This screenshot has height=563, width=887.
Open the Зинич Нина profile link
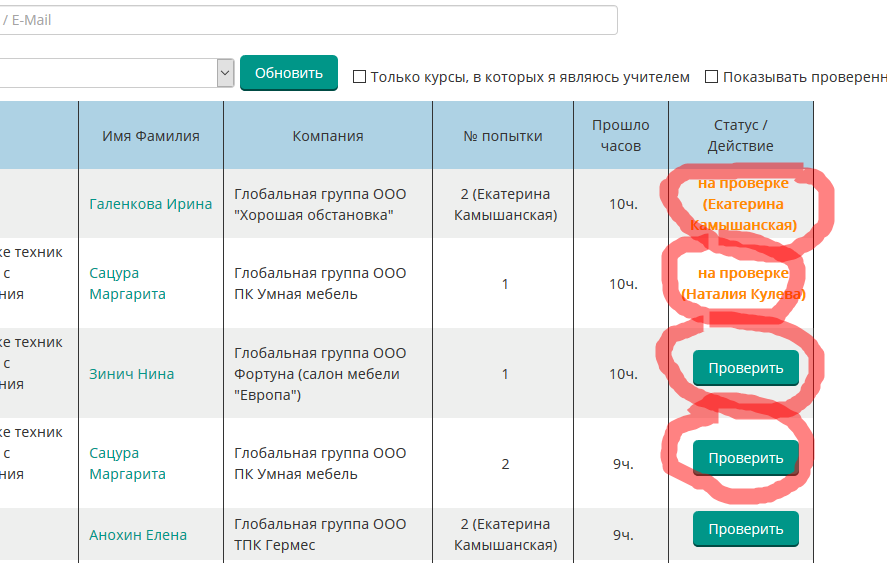click(132, 374)
